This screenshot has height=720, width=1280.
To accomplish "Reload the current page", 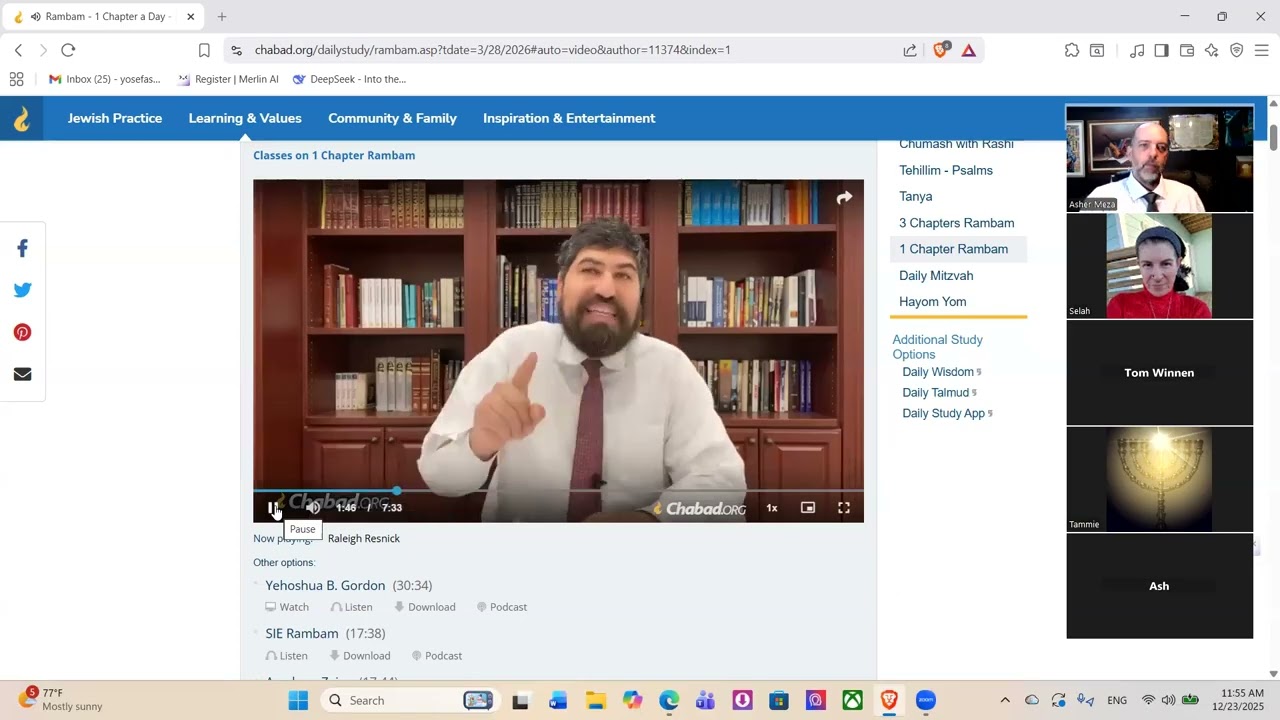I will click(x=68, y=50).
